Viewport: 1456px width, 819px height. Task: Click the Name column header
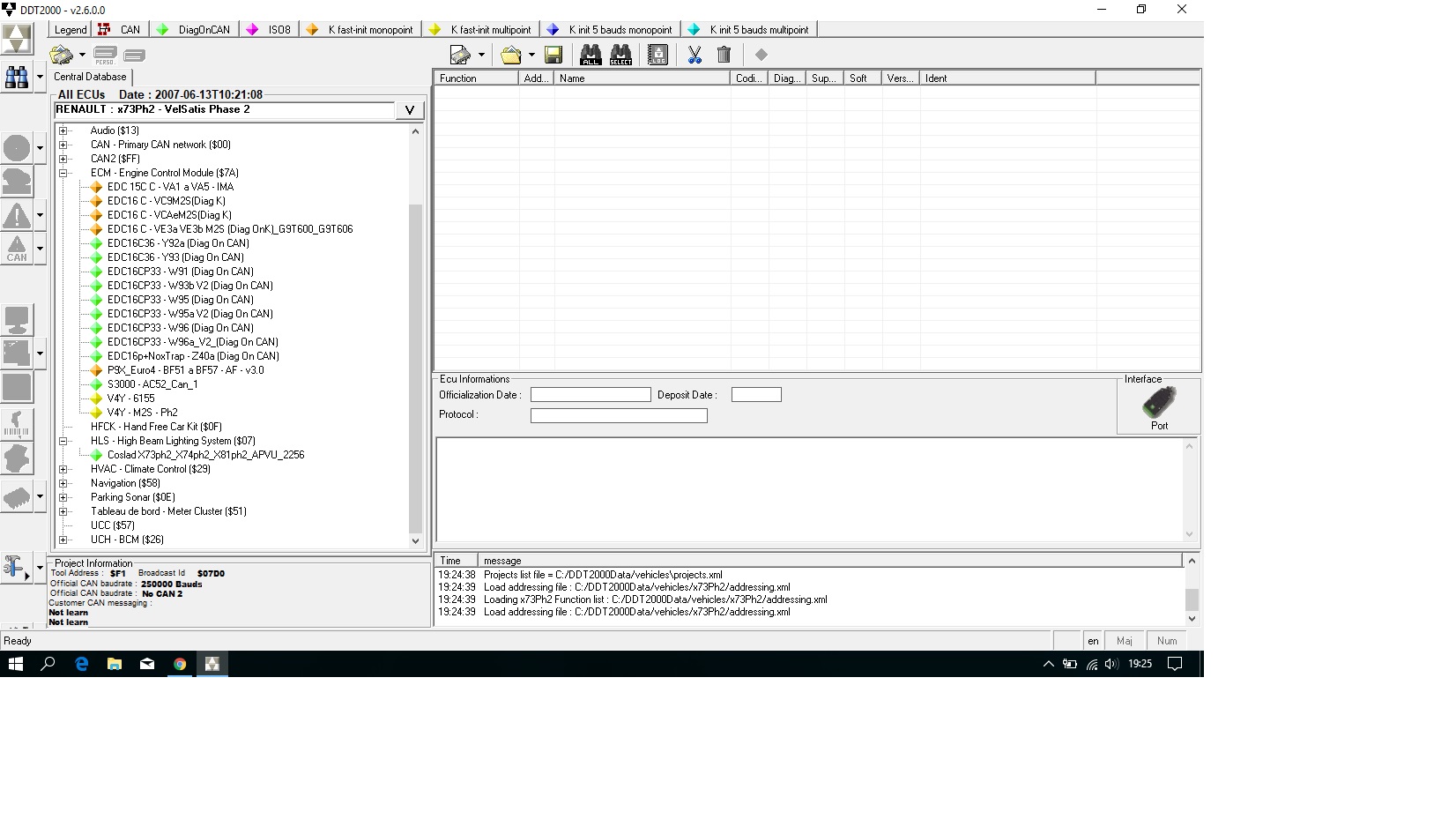(x=642, y=78)
